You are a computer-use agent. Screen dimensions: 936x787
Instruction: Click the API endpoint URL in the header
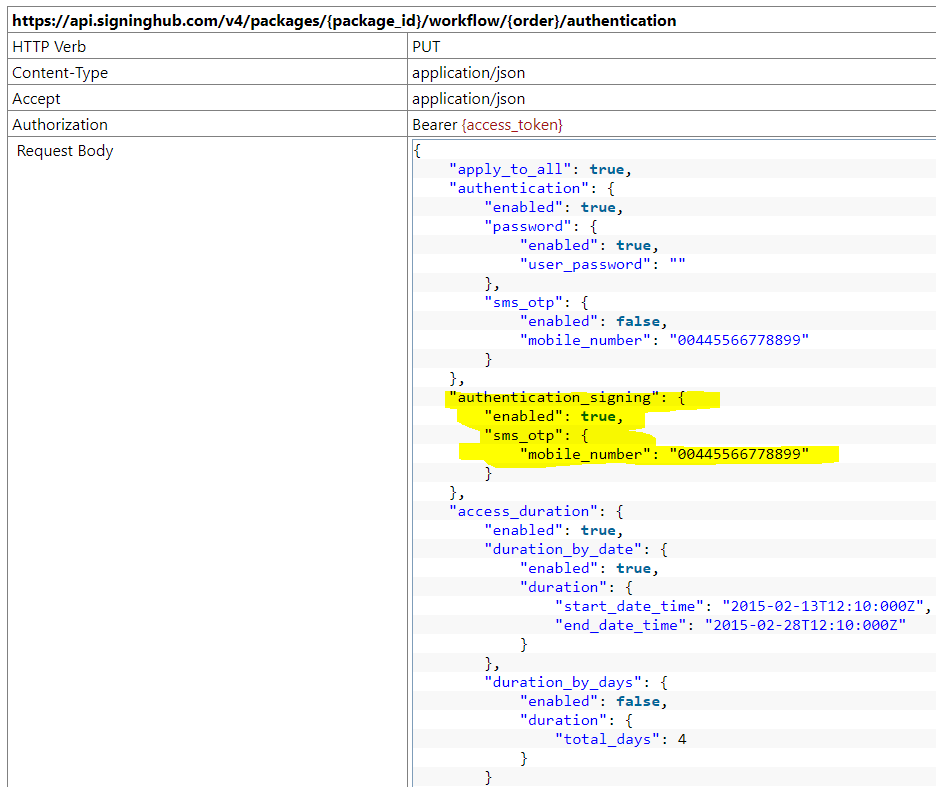click(344, 20)
